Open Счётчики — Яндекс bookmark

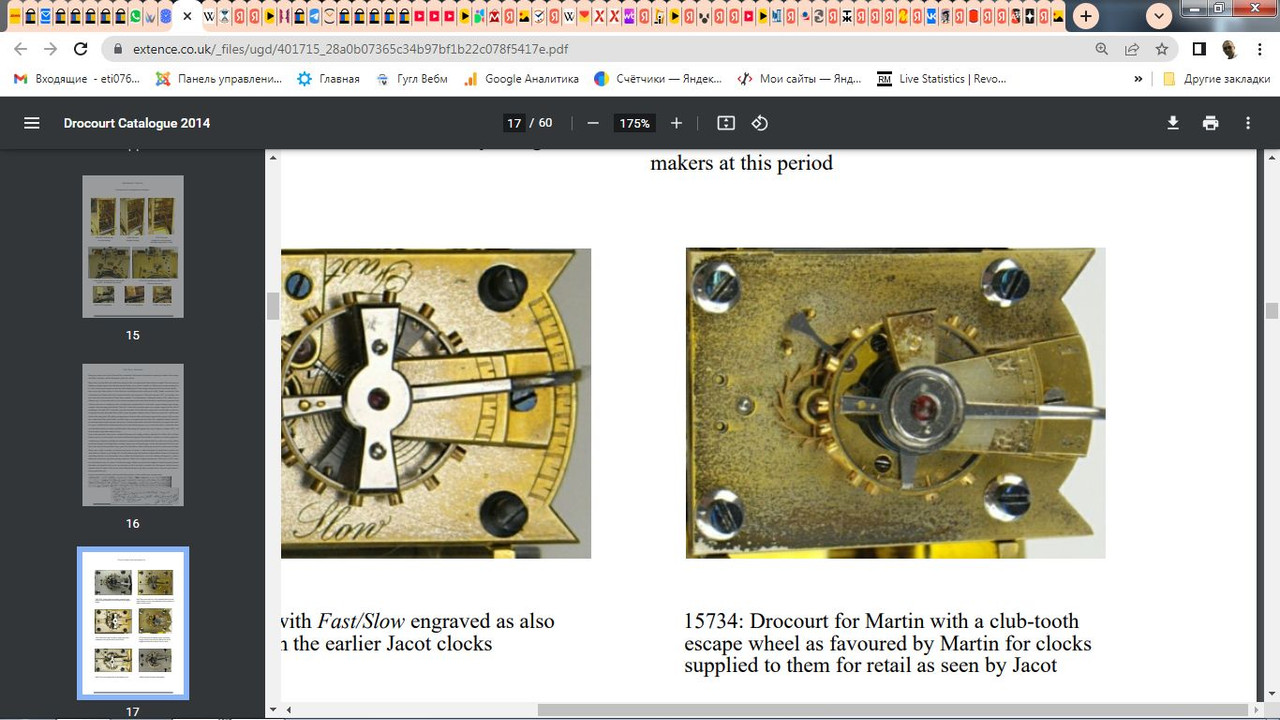point(657,79)
